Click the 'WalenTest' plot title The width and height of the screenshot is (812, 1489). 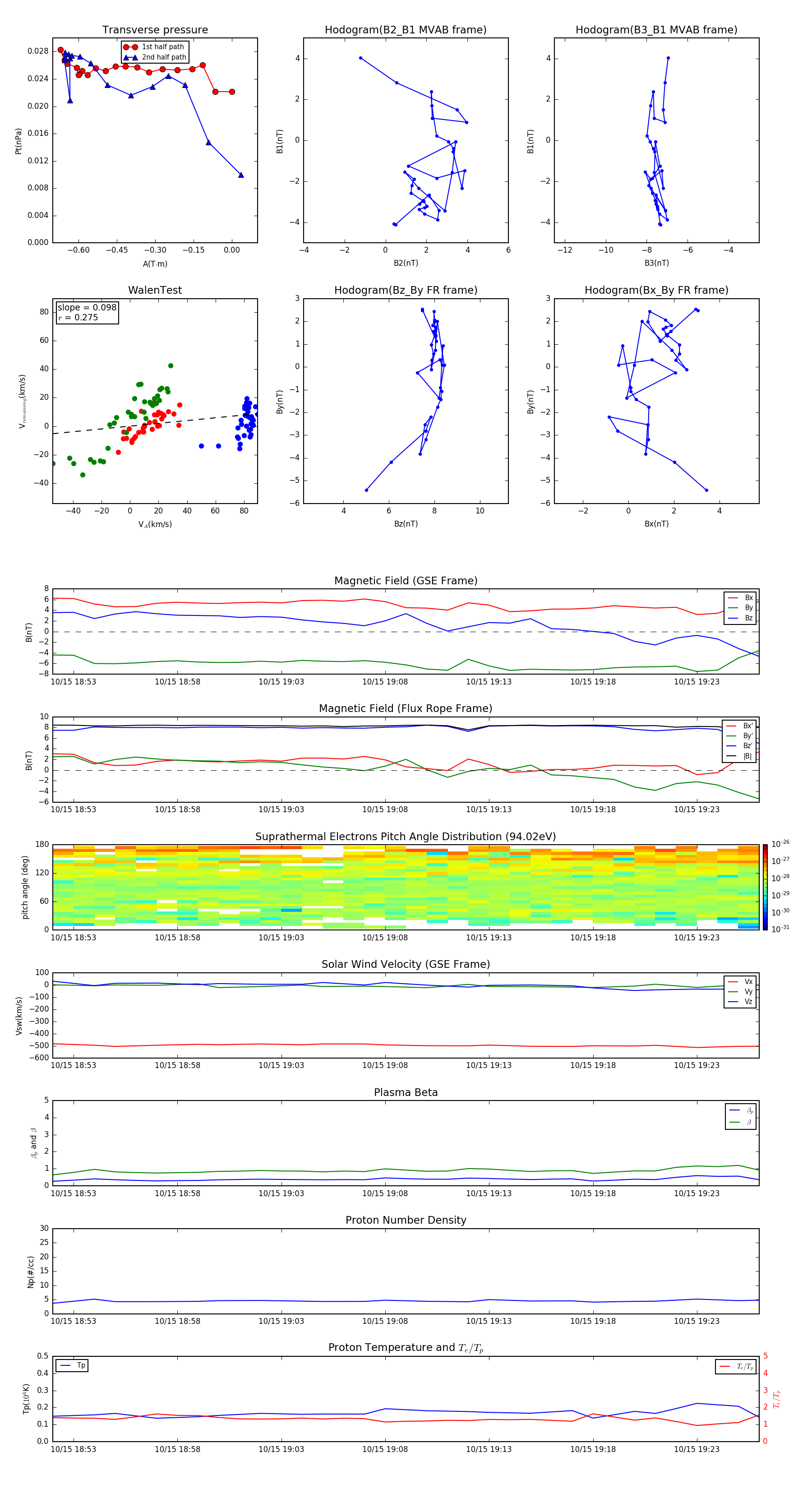155,290
